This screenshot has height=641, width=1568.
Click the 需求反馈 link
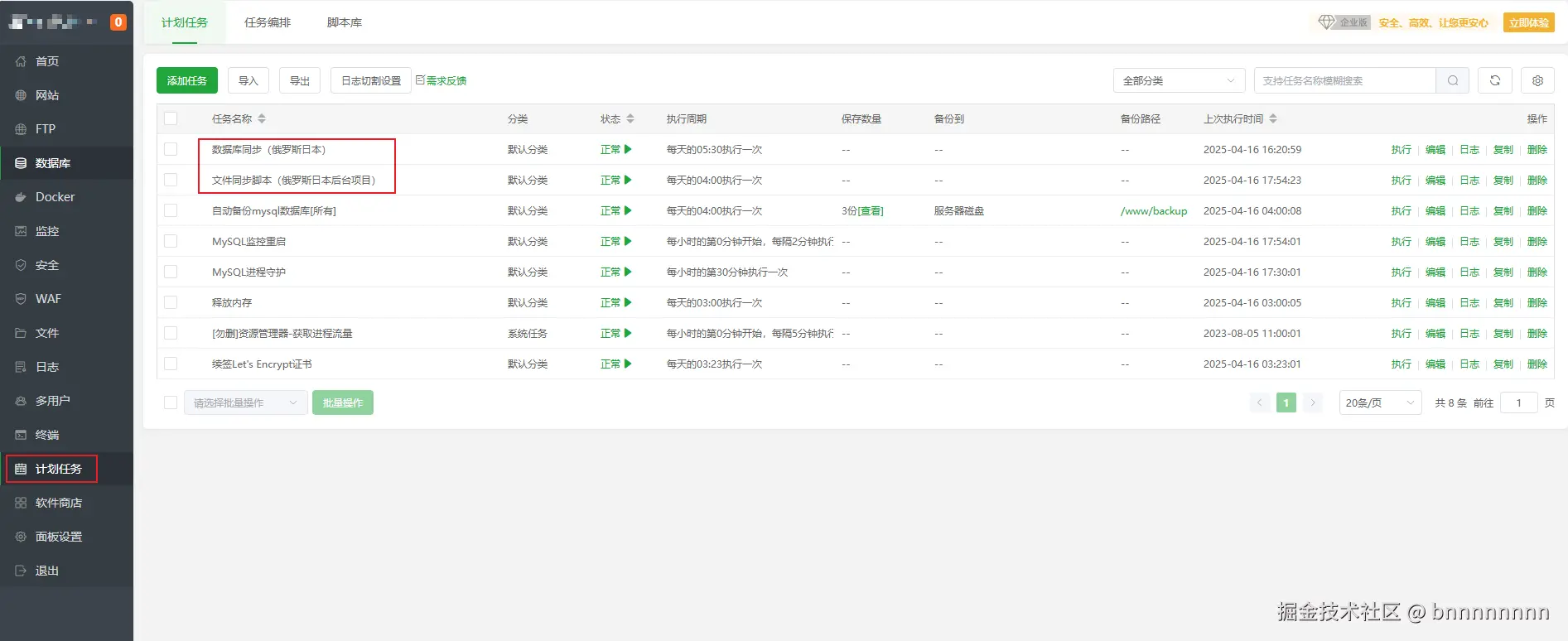coord(441,80)
